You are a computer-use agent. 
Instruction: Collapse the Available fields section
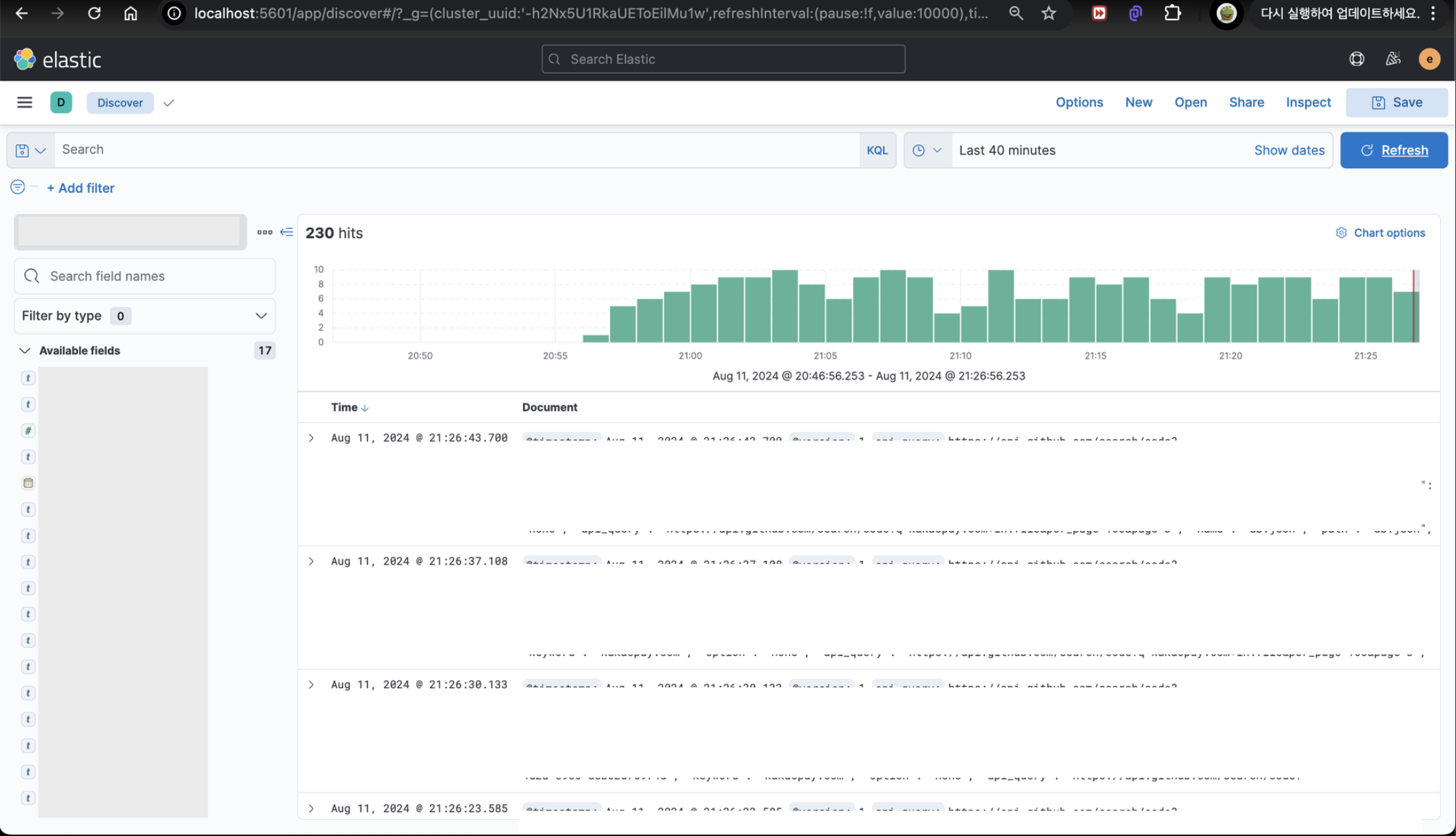(x=25, y=351)
